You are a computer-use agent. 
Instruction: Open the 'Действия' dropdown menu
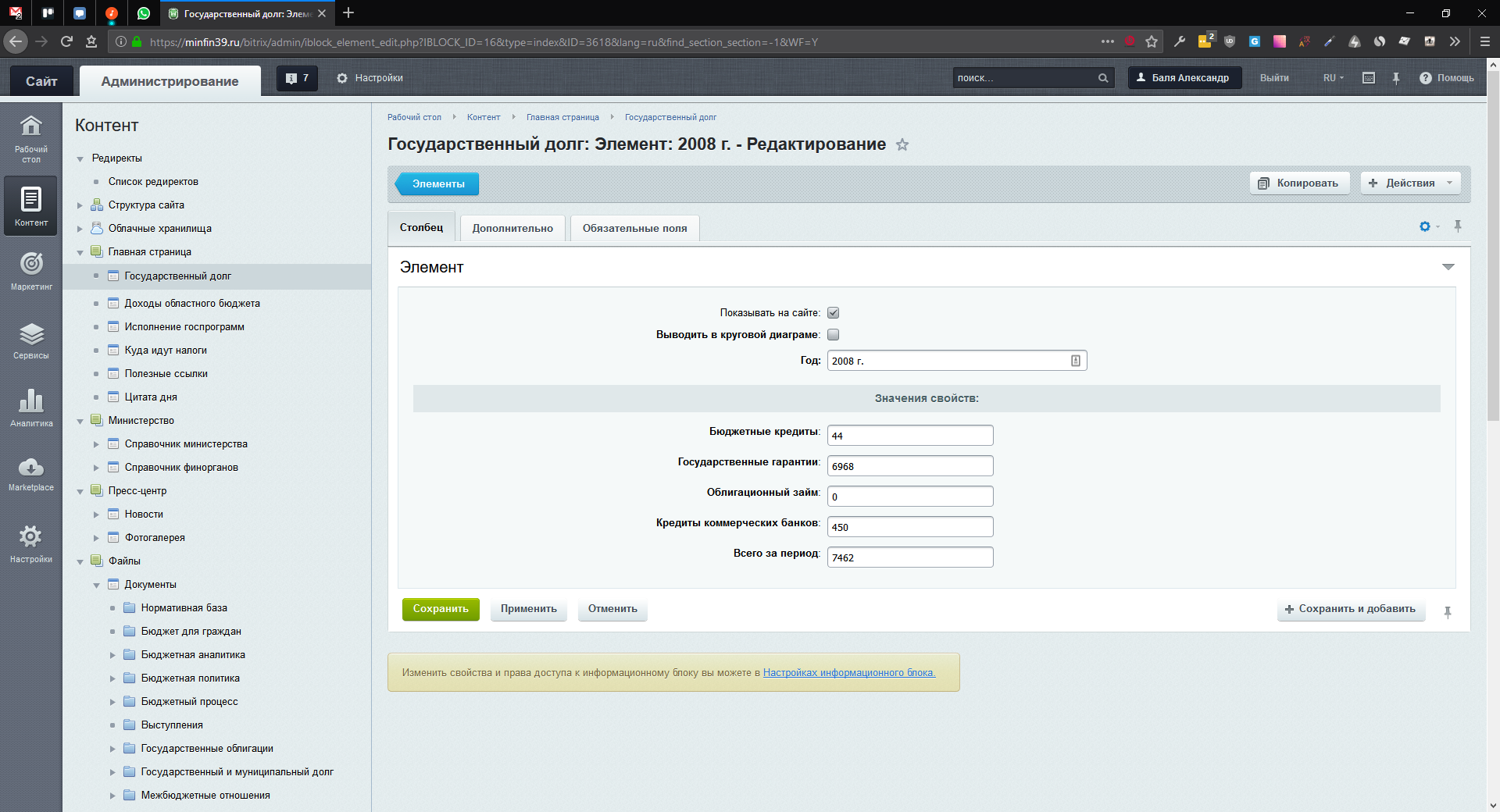(1410, 183)
